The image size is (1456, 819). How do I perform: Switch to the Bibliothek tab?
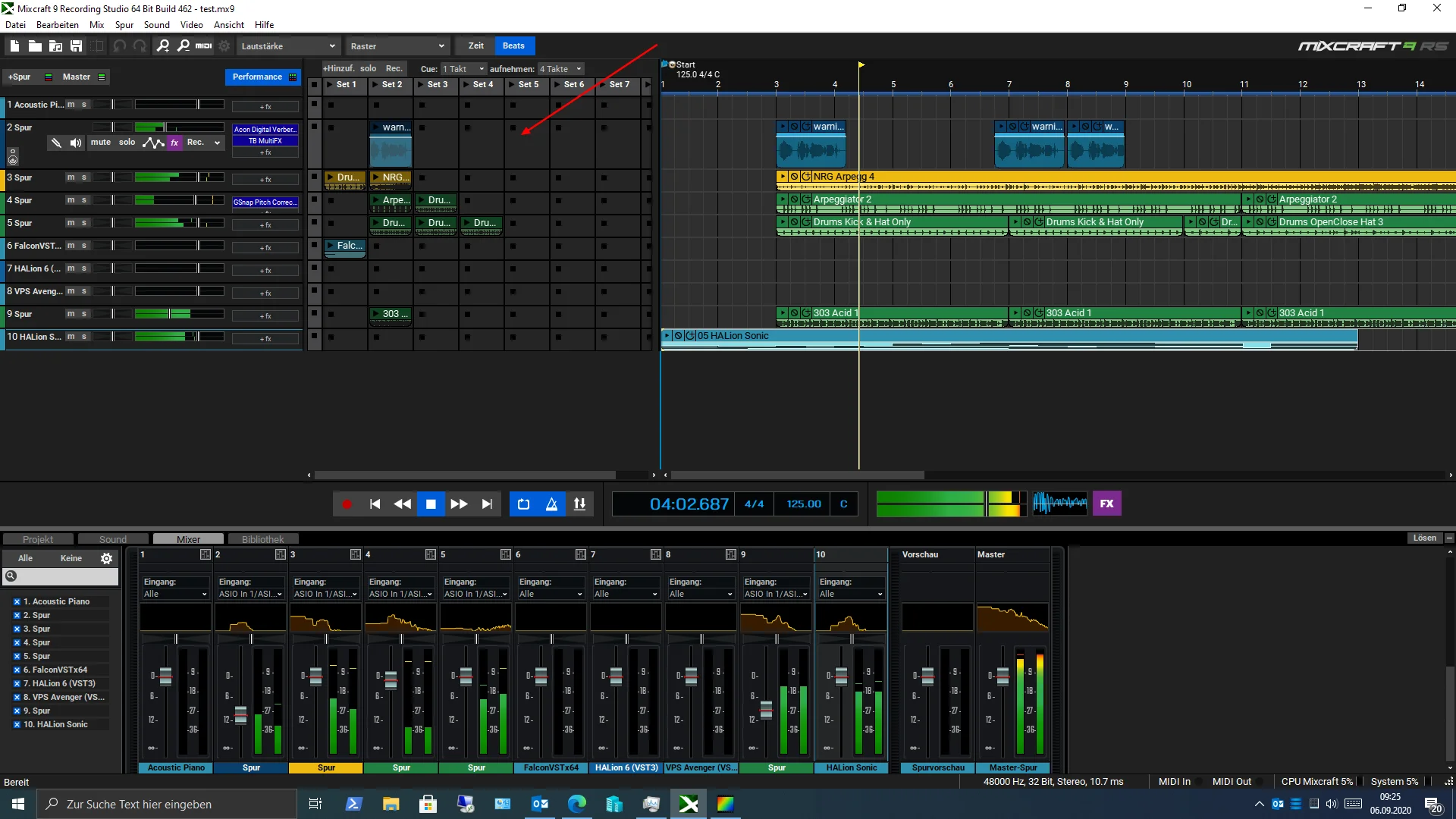click(x=262, y=539)
